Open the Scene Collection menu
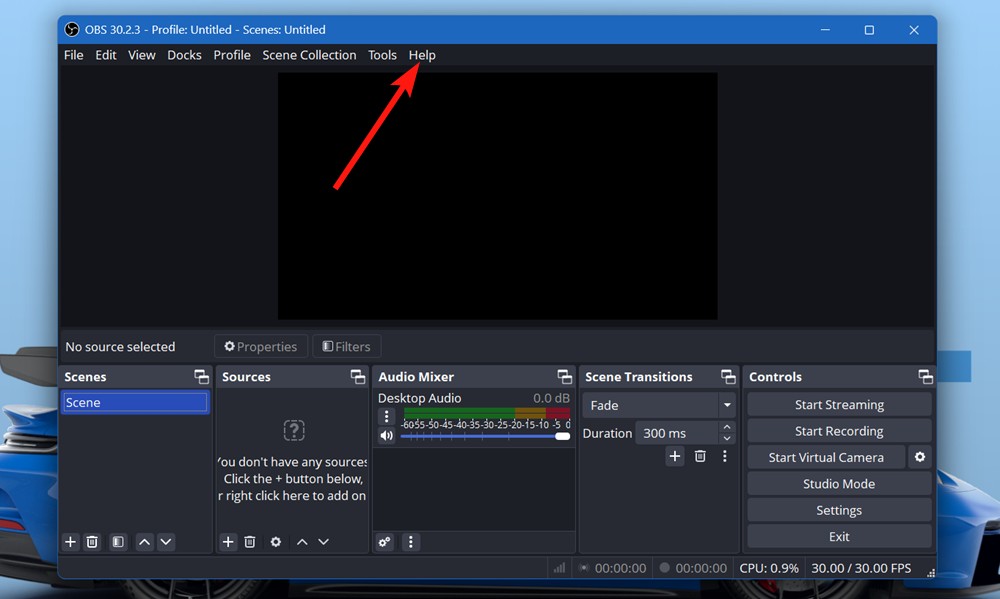Viewport: 1000px width, 599px height. [x=309, y=55]
